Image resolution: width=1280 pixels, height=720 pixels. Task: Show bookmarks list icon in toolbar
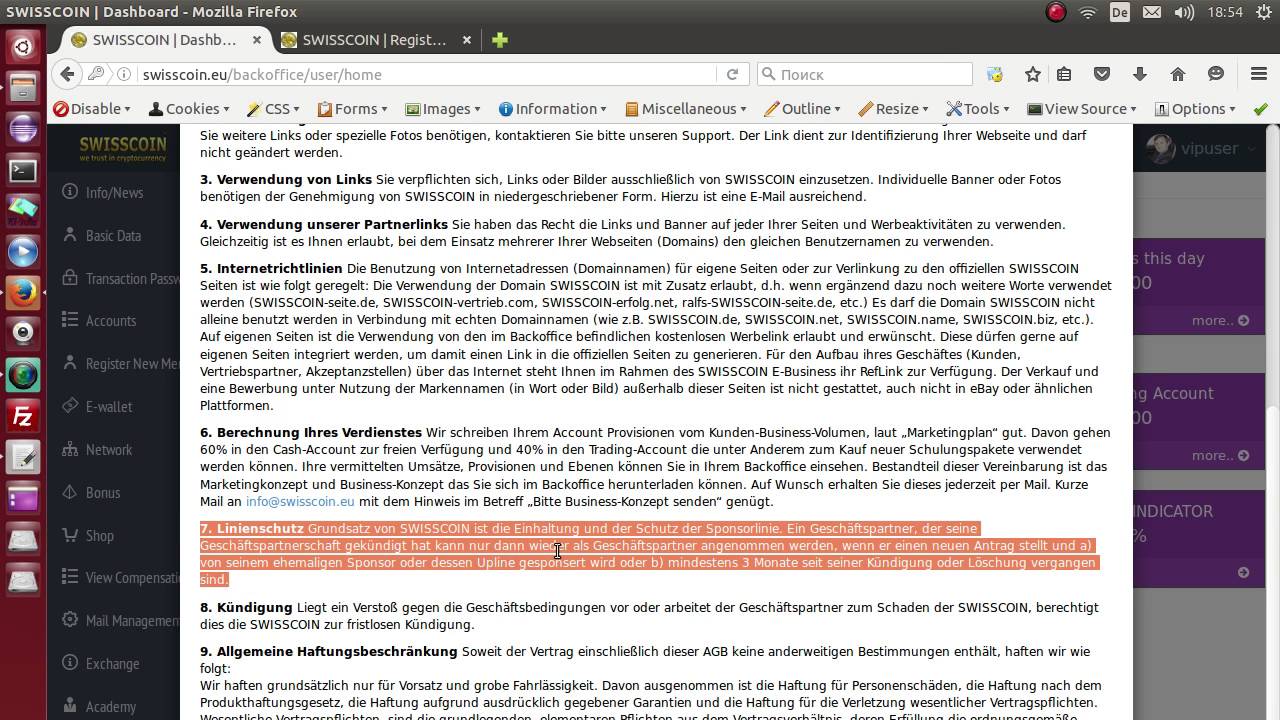[1064, 74]
